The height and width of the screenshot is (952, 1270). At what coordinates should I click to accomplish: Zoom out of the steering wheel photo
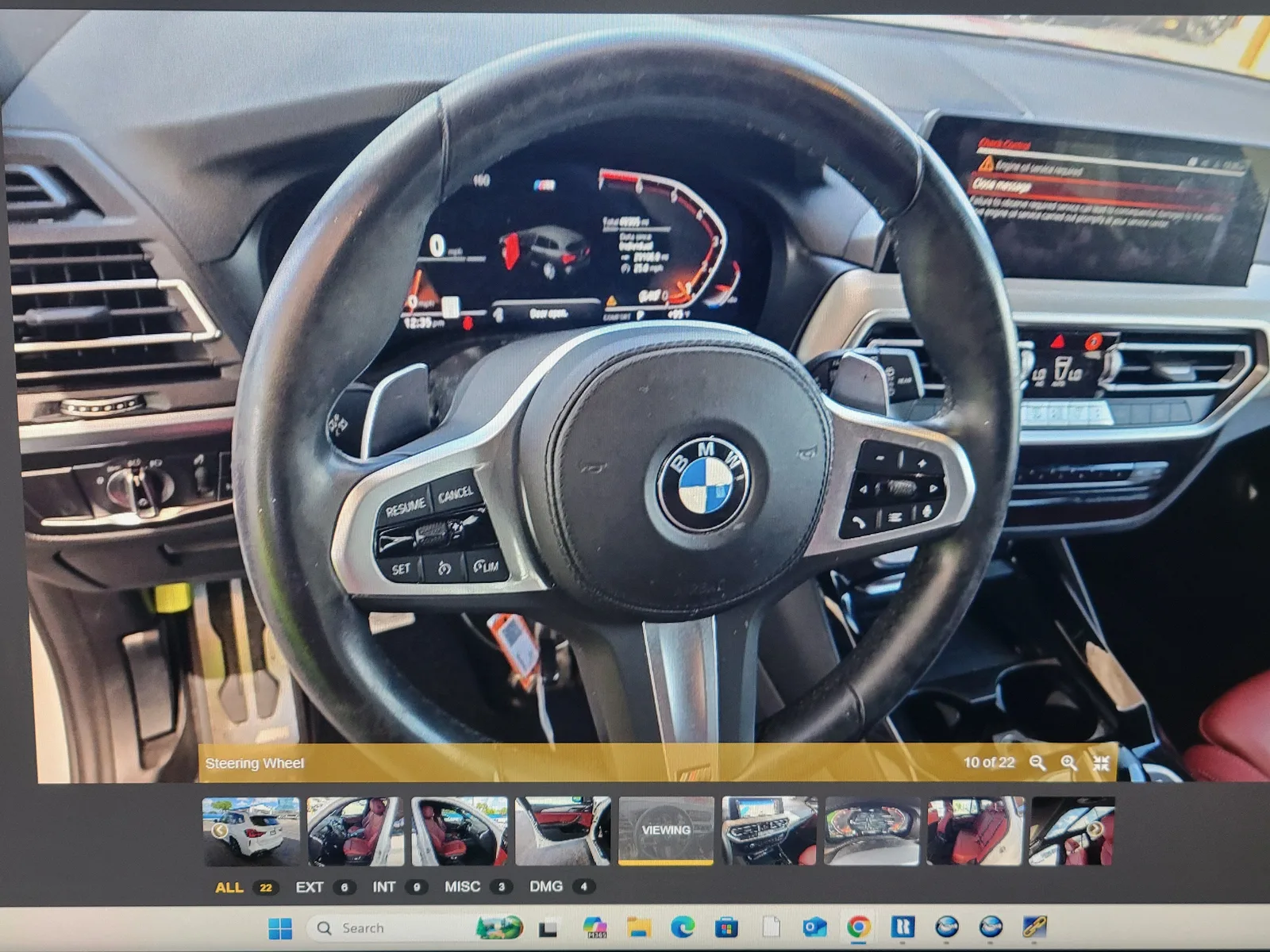tap(1037, 763)
